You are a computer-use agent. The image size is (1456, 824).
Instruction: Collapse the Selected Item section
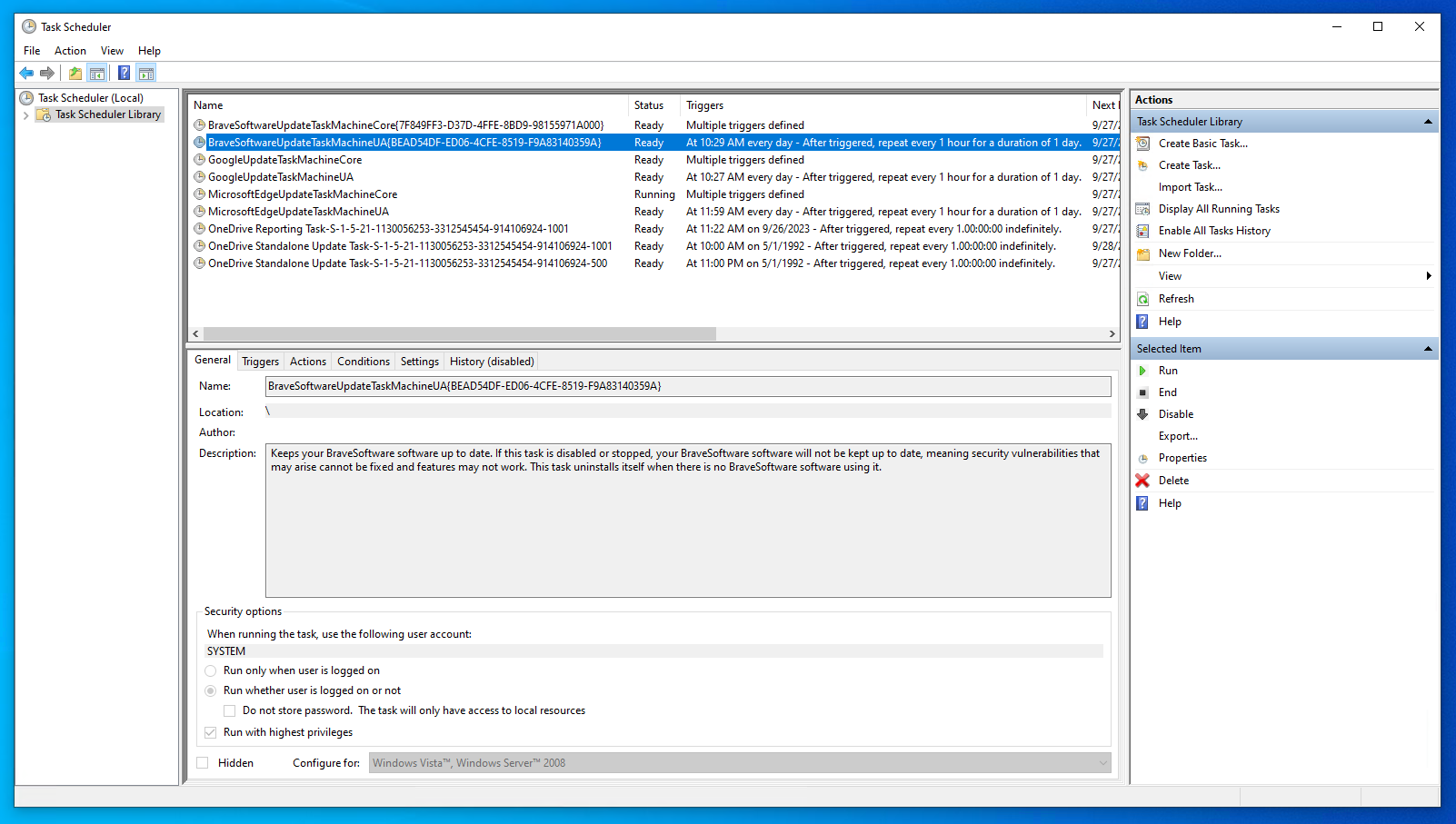coord(1428,348)
